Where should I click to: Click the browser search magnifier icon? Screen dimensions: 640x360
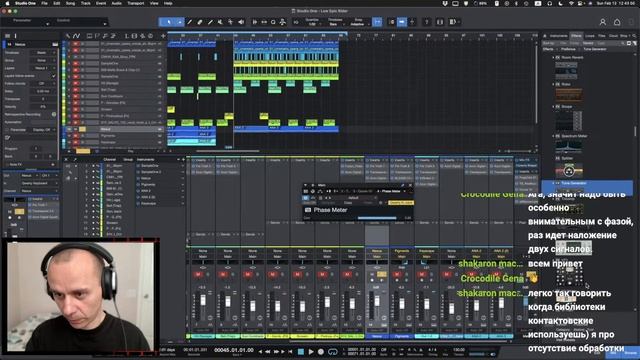(x=634, y=36)
